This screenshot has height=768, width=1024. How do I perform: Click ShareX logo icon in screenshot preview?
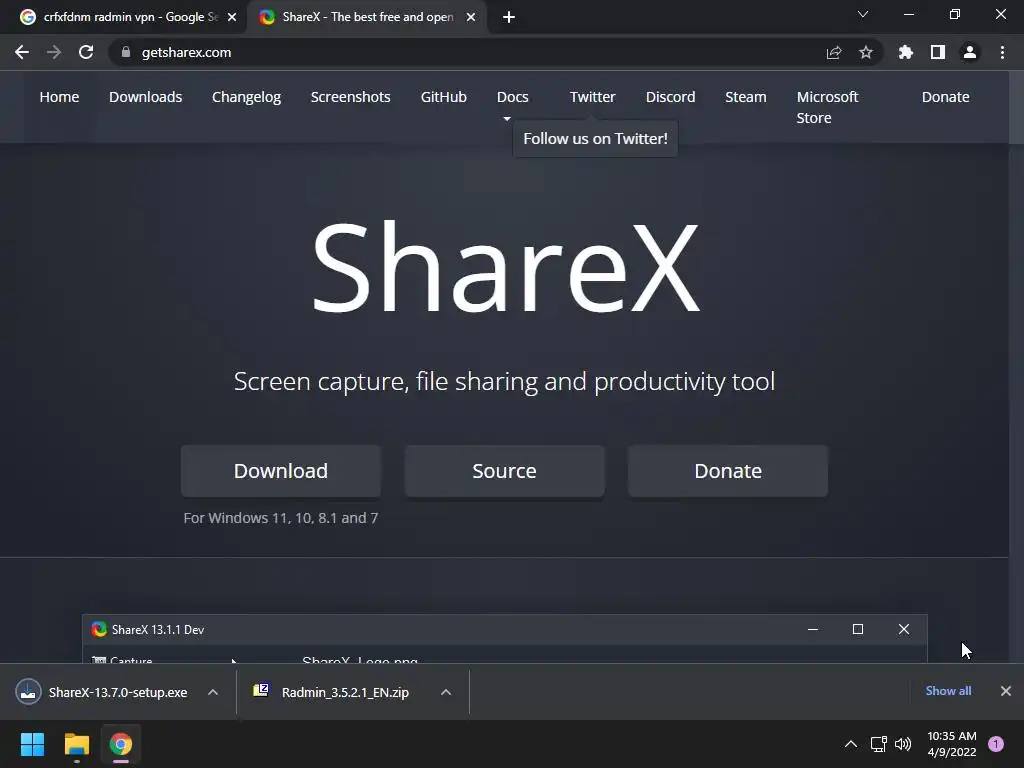[x=99, y=630]
